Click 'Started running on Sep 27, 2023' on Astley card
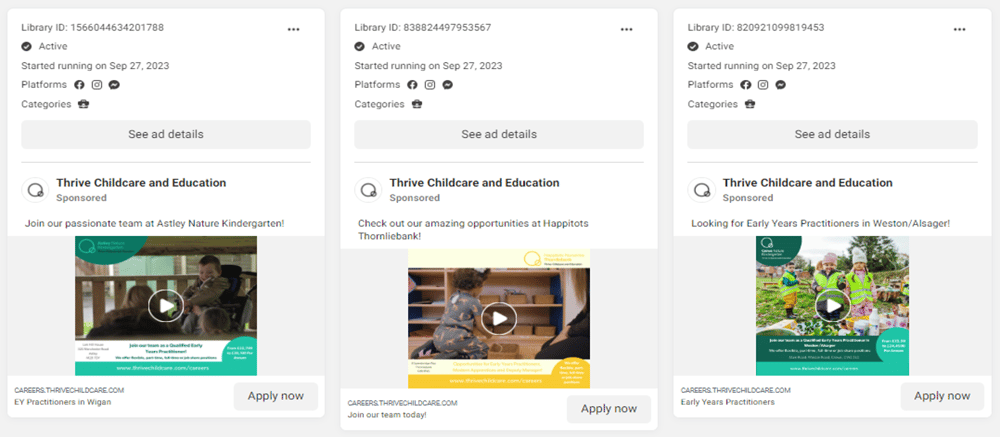 [95, 66]
